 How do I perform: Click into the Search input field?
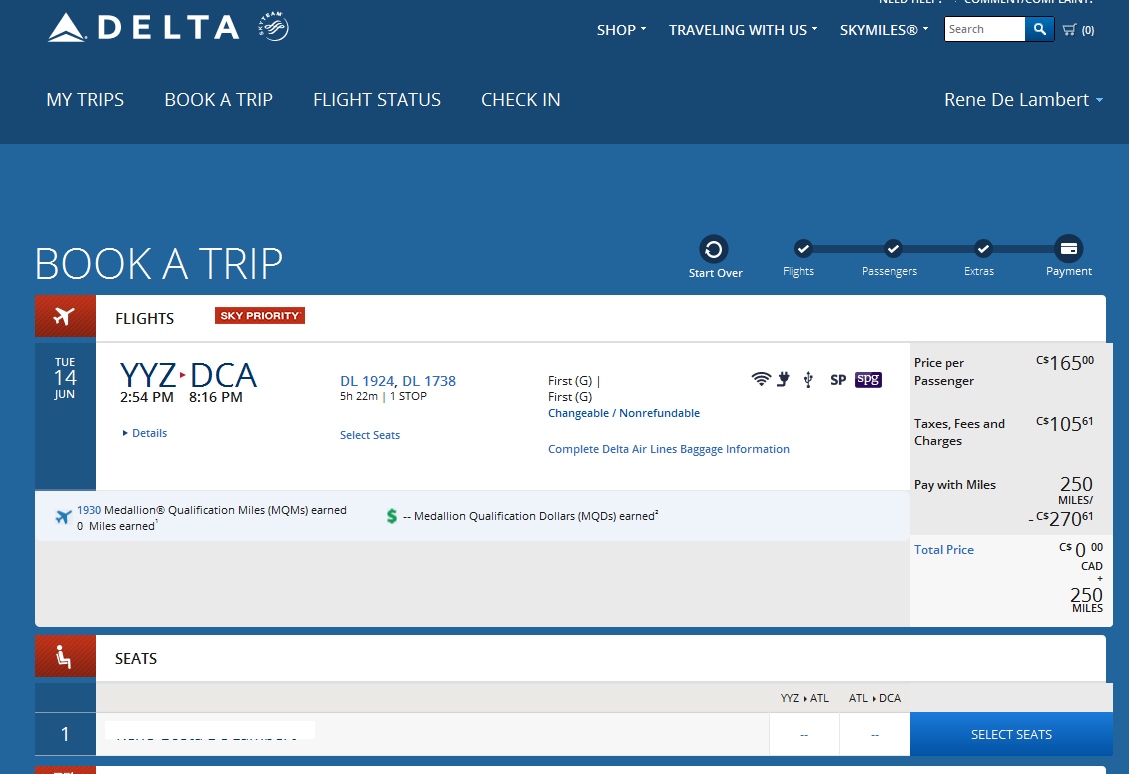tap(984, 30)
